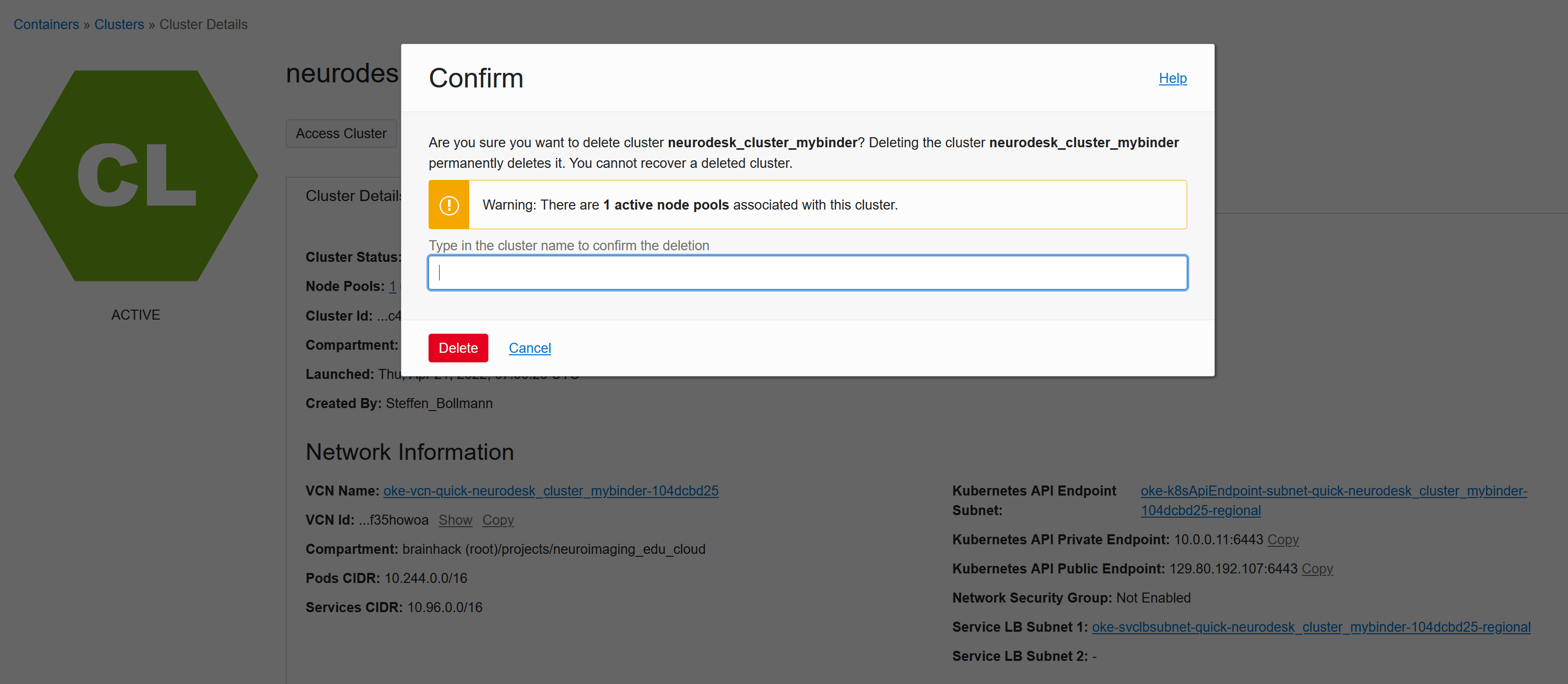
Task: Click the warning exclamation icon
Action: tap(449, 205)
